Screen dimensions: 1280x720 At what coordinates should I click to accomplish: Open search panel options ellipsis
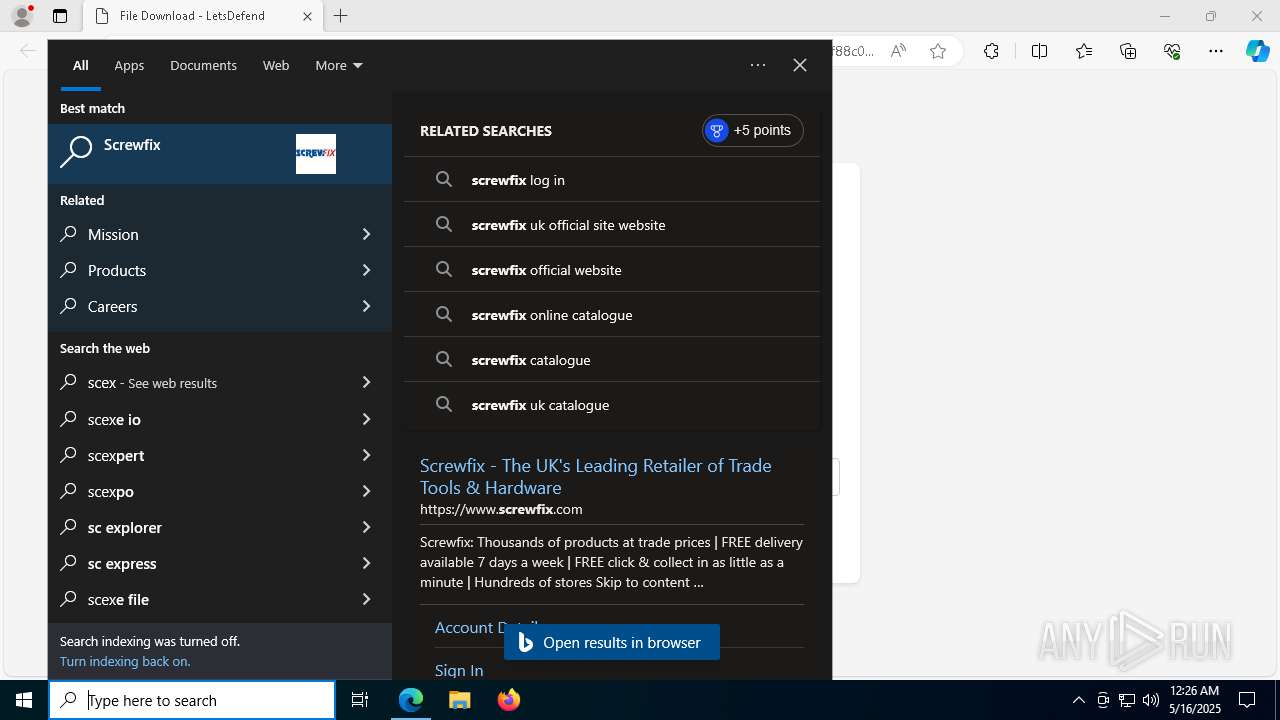(x=758, y=65)
